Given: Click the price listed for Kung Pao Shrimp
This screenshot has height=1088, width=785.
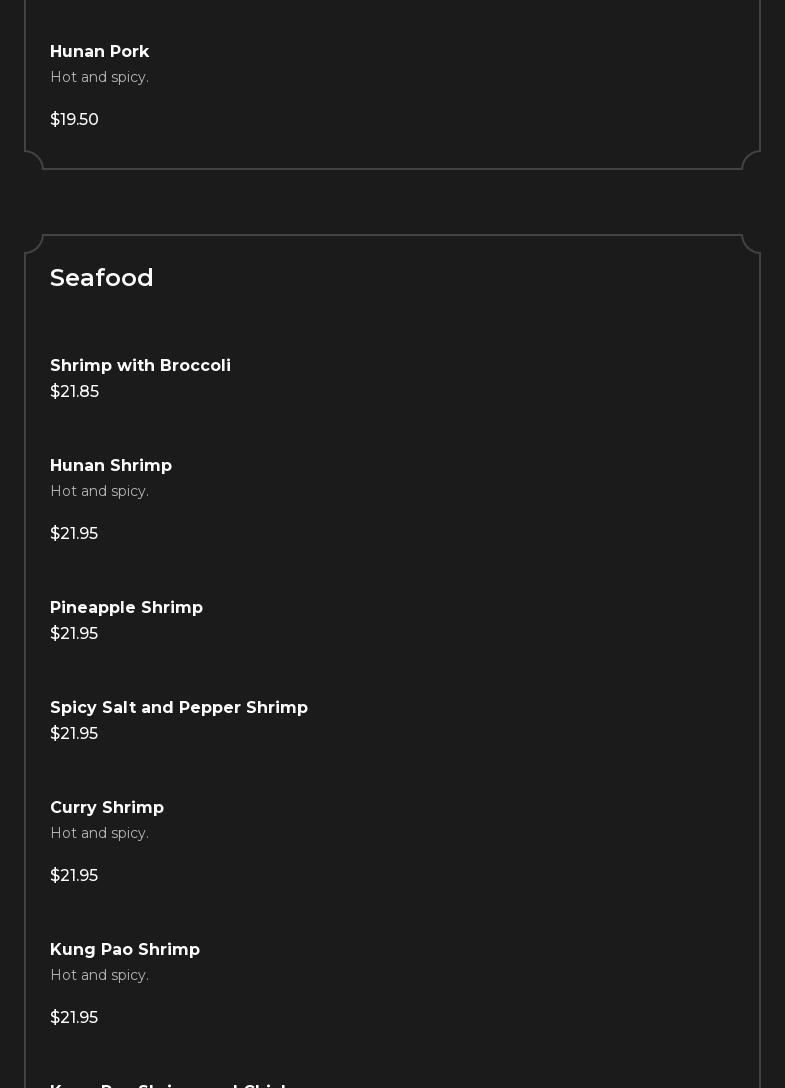Looking at the screenshot, I should tap(74, 1017).
